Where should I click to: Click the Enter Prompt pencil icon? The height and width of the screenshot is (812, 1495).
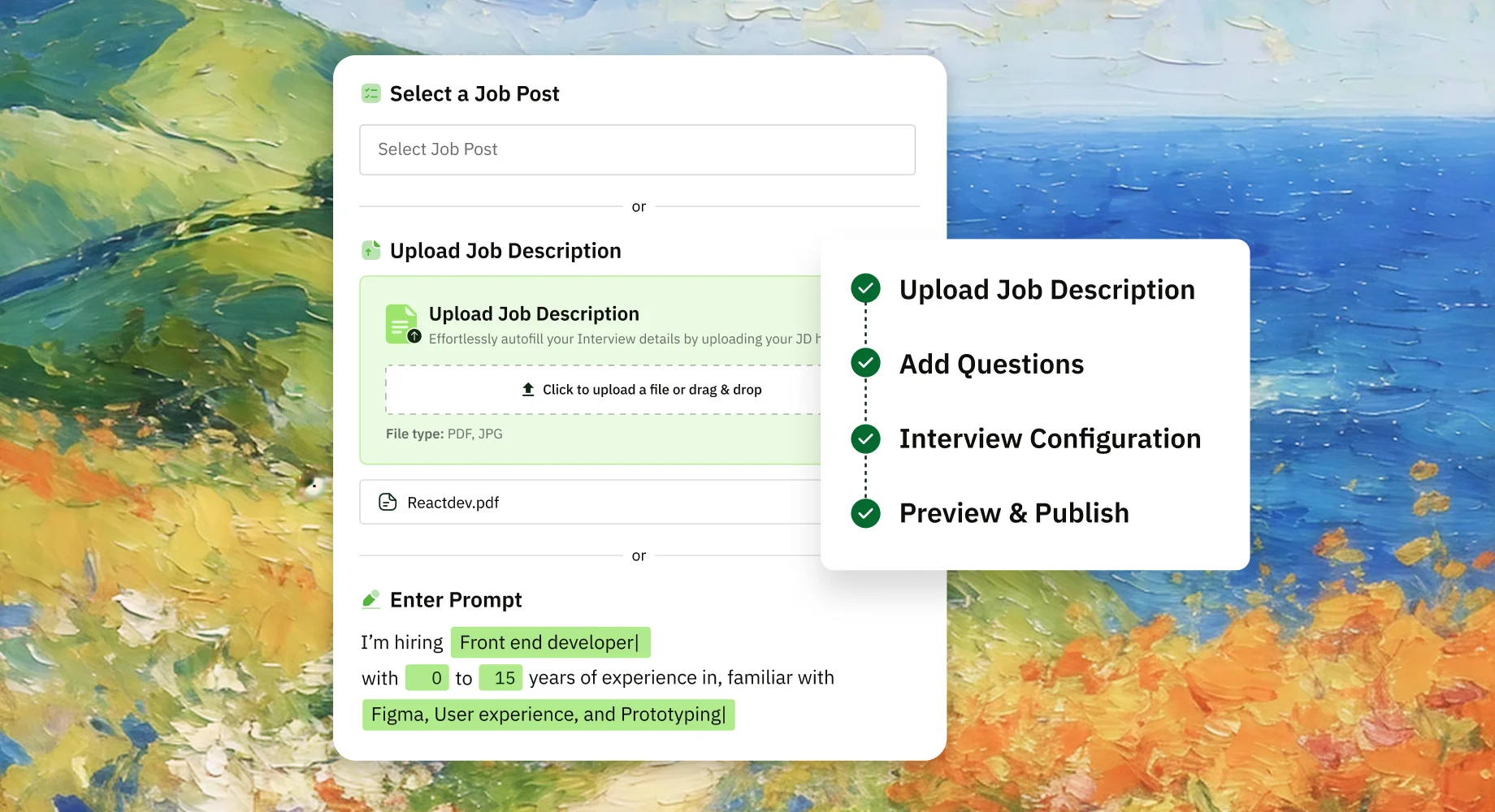370,599
